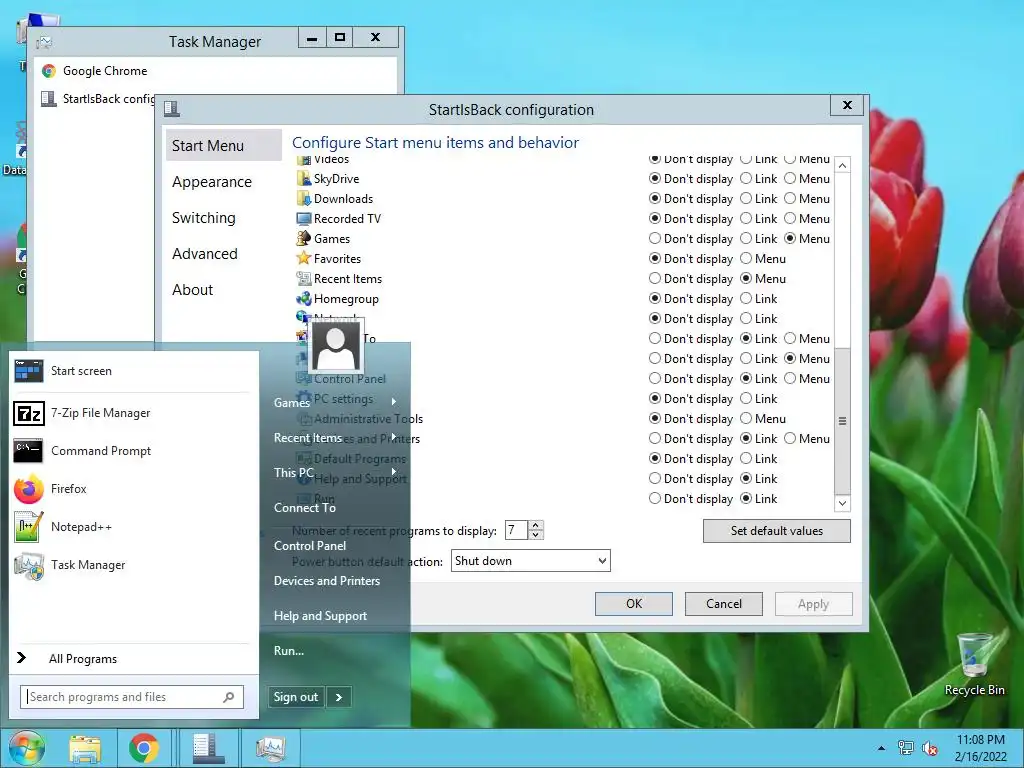Open Run... from Start menu

[x=289, y=650]
